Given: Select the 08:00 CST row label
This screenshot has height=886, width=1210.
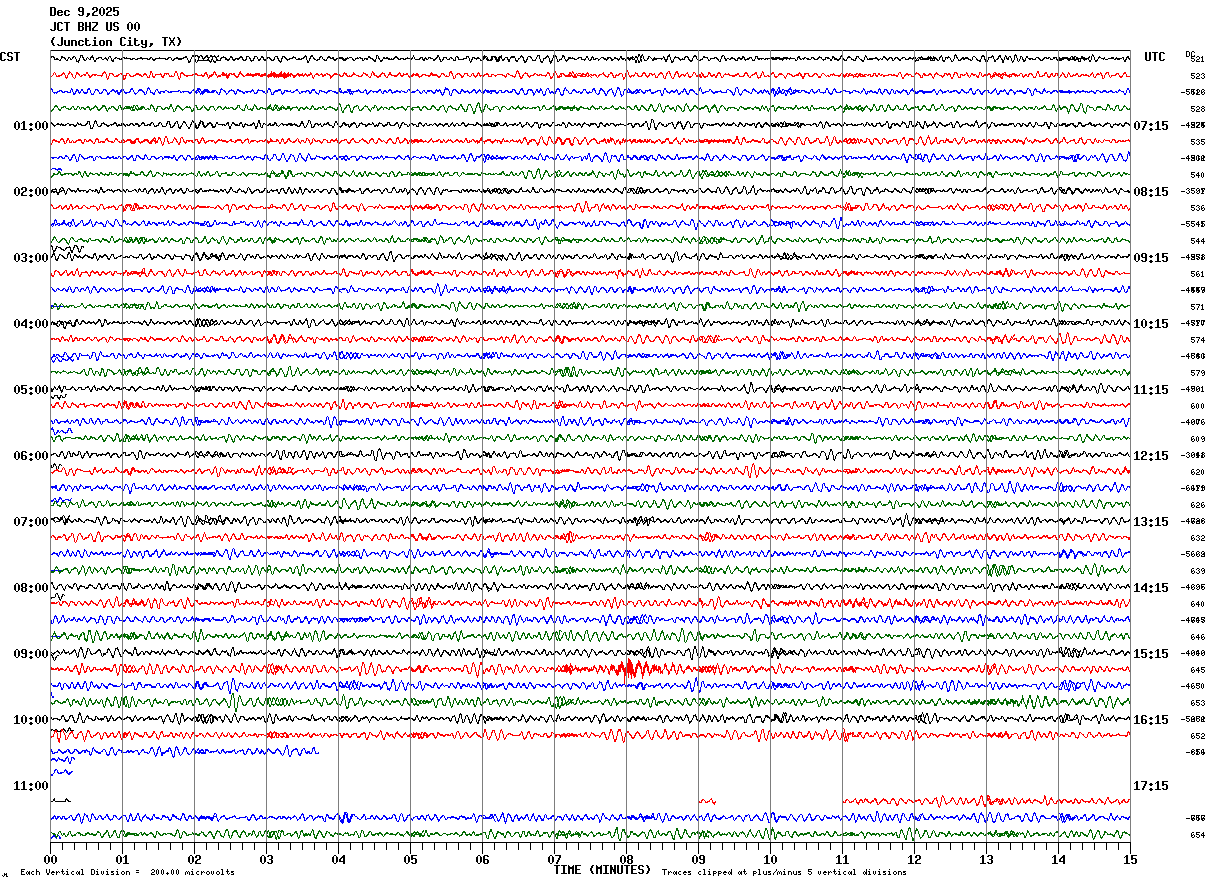Looking at the screenshot, I should tap(31, 588).
